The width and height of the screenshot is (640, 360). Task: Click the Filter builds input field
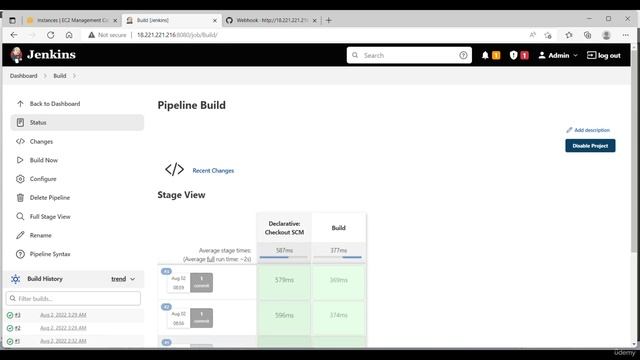(73, 298)
